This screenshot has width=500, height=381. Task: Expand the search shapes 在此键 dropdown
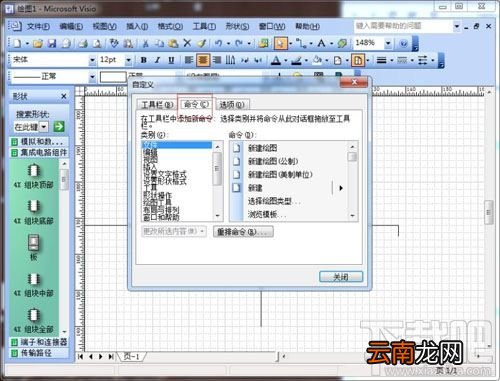tap(44, 127)
